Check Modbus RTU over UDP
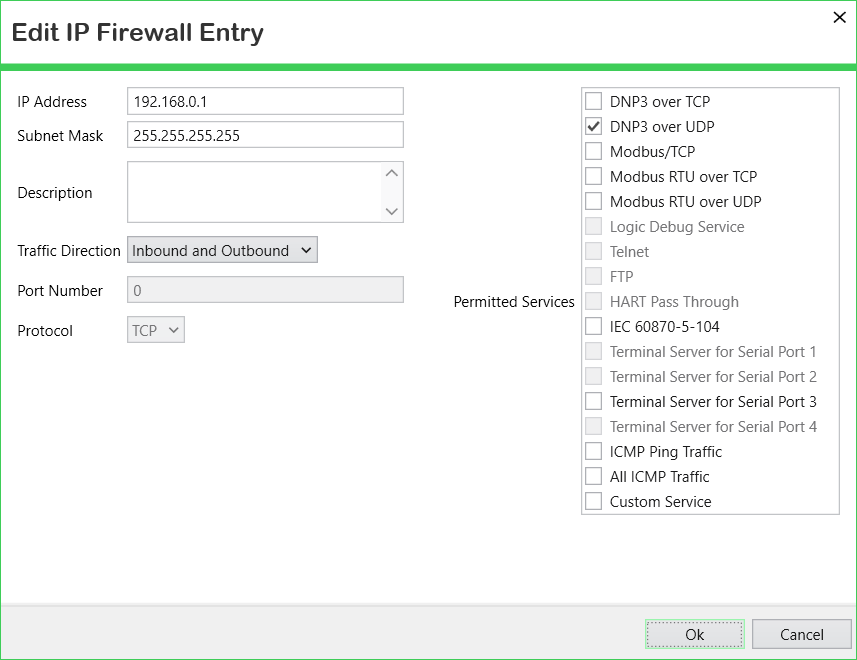 [594, 201]
